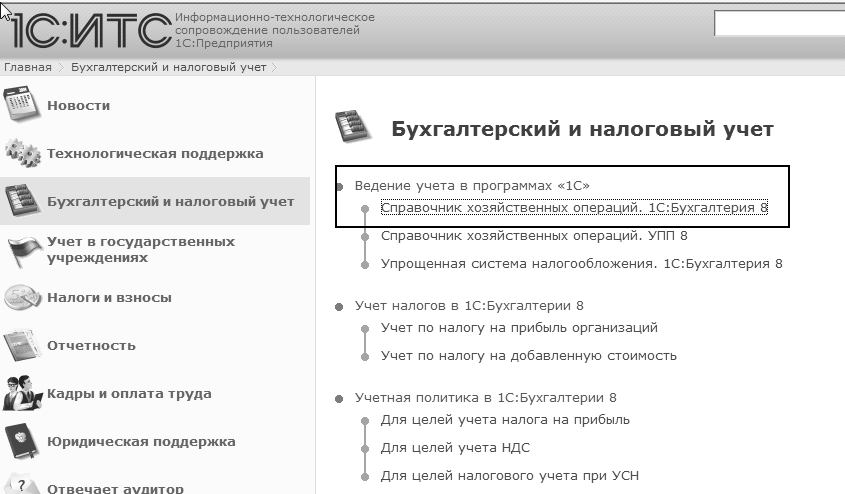Click the bullet beside Ведение учета в программах «1С»
Image resolution: width=845 pixels, height=494 pixels.
pos(340,187)
